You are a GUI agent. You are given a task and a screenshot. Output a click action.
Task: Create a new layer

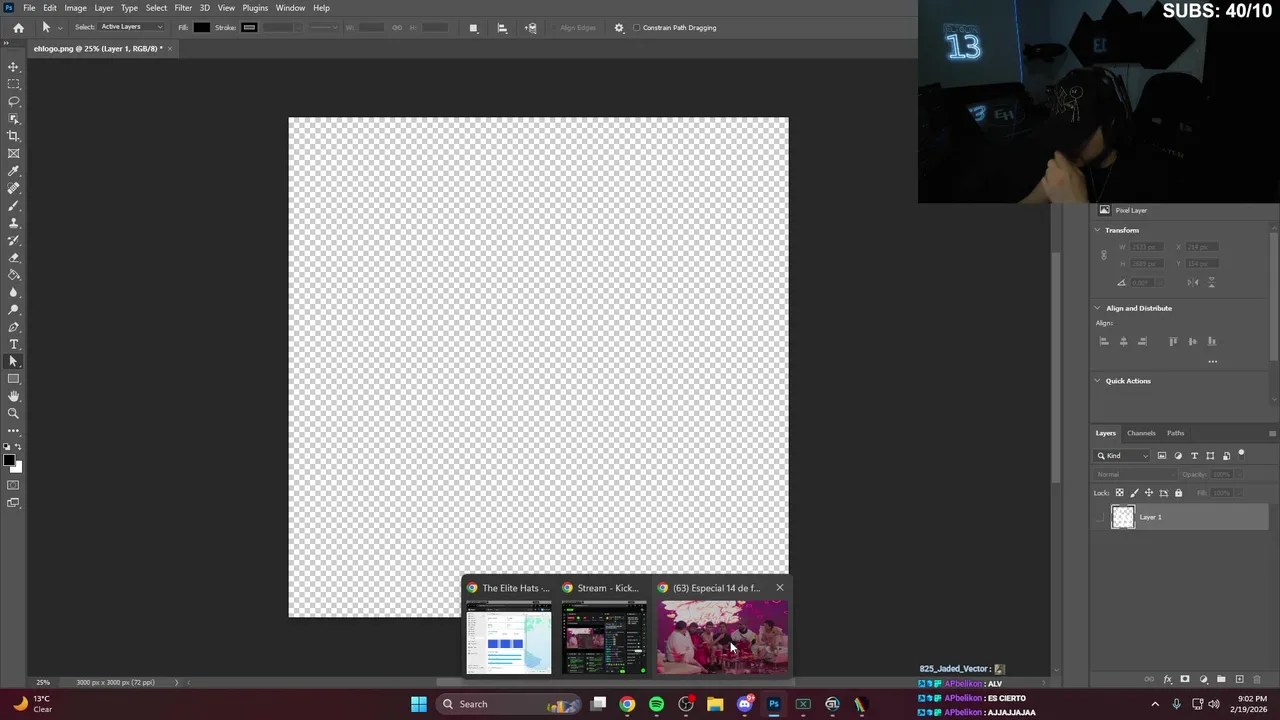click(1239, 680)
